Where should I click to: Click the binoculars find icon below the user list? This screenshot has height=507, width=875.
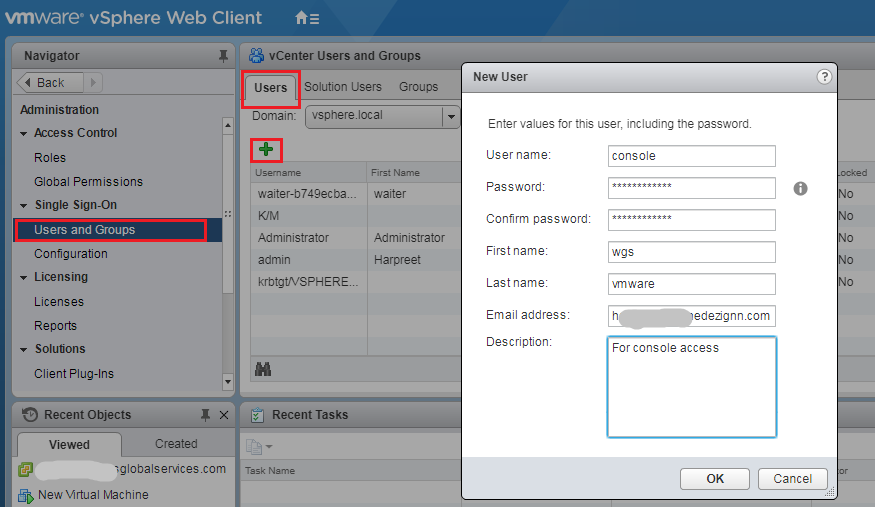[x=264, y=369]
